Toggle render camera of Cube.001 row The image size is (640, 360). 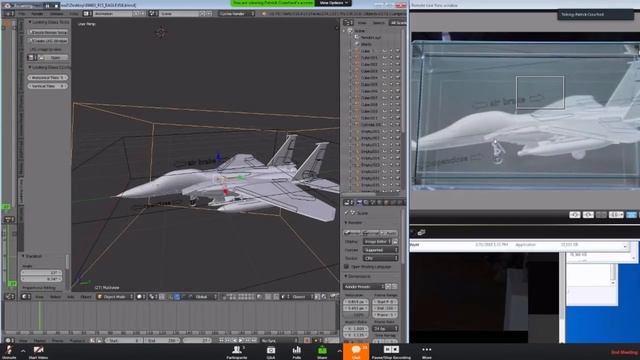click(397, 58)
